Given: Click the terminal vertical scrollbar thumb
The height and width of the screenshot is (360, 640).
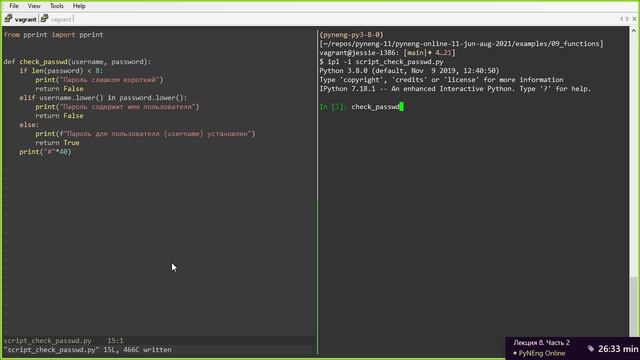Looking at the screenshot, I should click(x=633, y=306).
